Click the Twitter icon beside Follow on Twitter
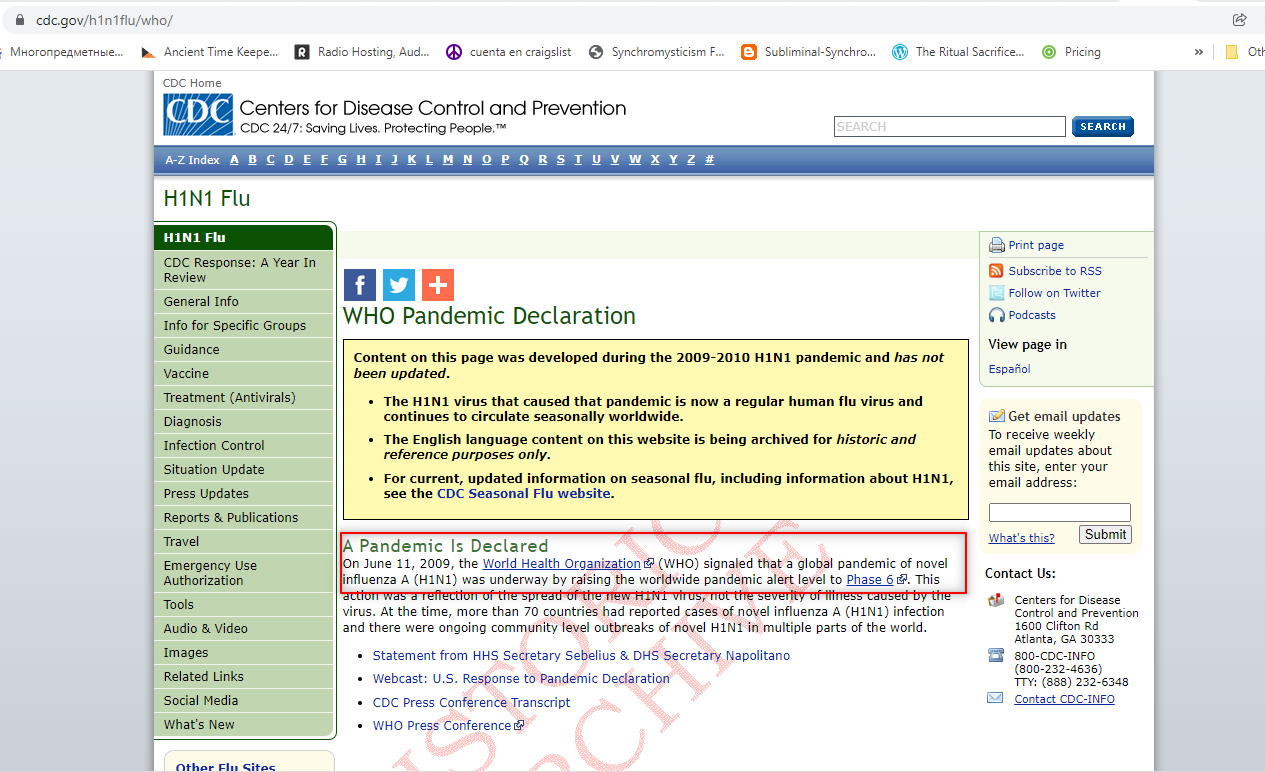Viewport: 1265px width, 772px height. [x=996, y=293]
